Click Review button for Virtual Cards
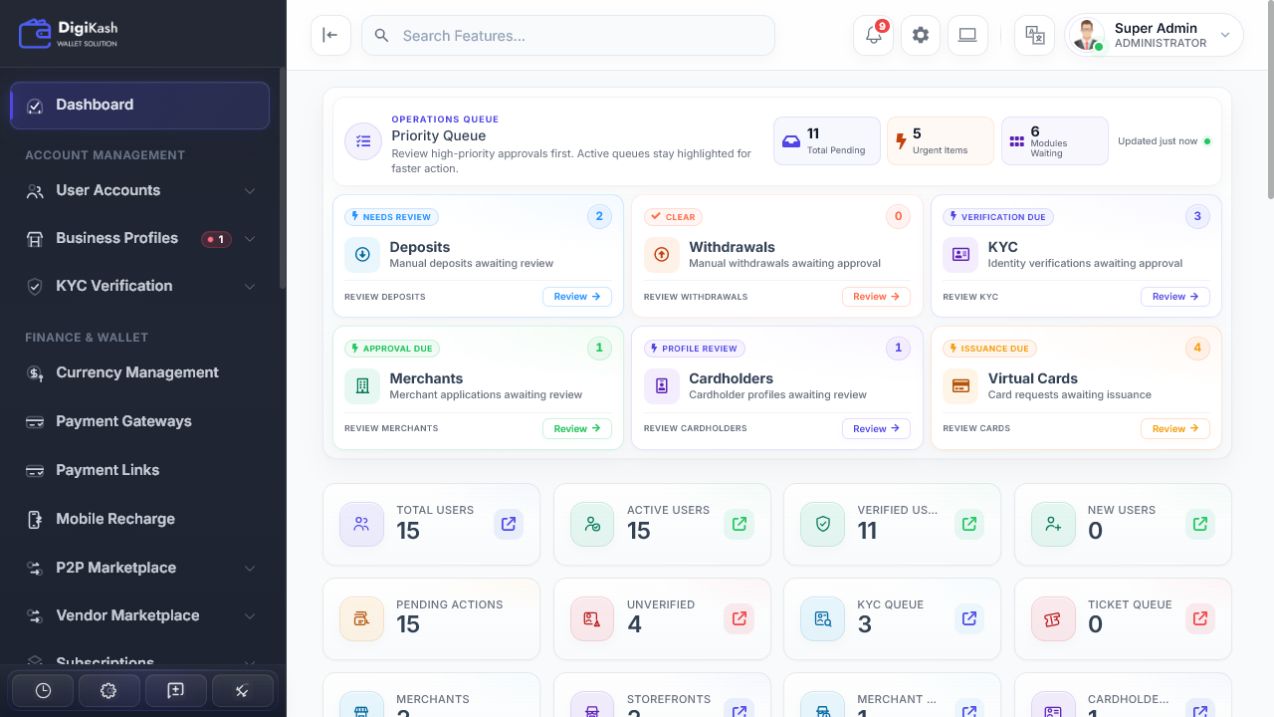 (x=1175, y=429)
